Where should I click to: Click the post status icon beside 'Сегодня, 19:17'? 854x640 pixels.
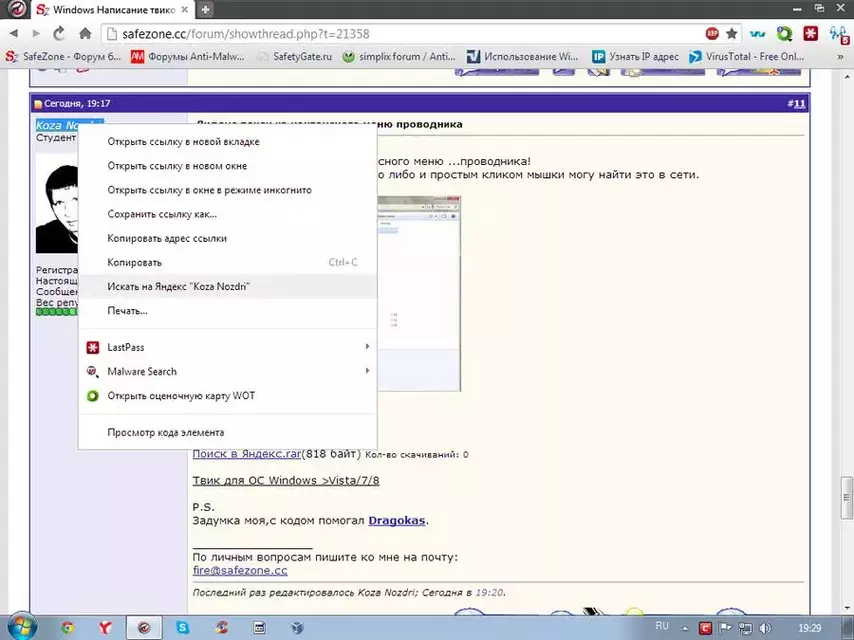(38, 103)
